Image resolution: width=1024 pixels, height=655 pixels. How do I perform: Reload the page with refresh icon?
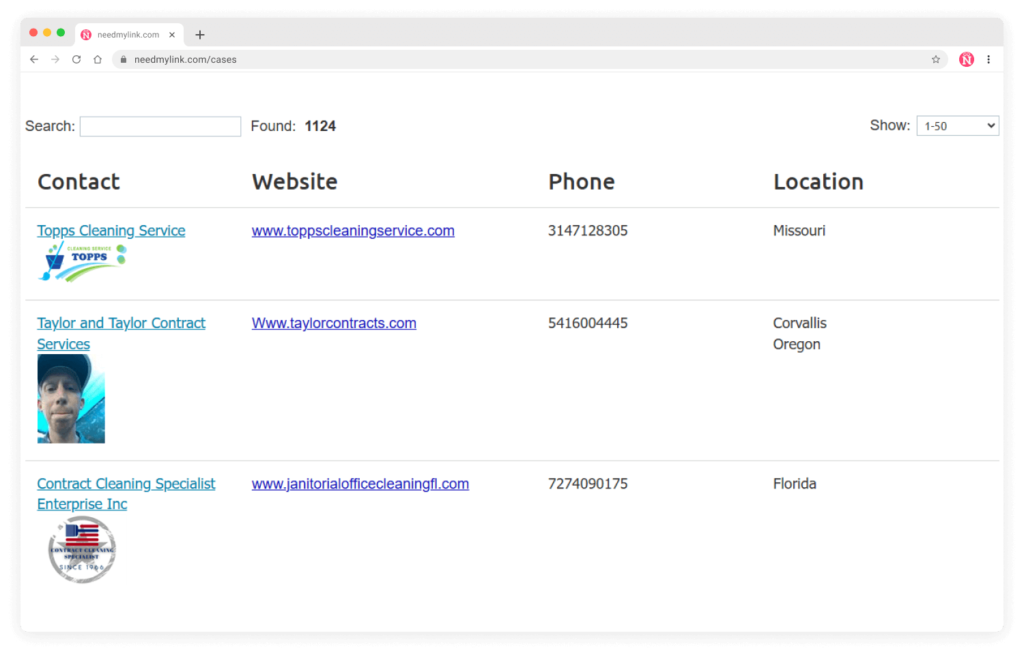(x=76, y=60)
